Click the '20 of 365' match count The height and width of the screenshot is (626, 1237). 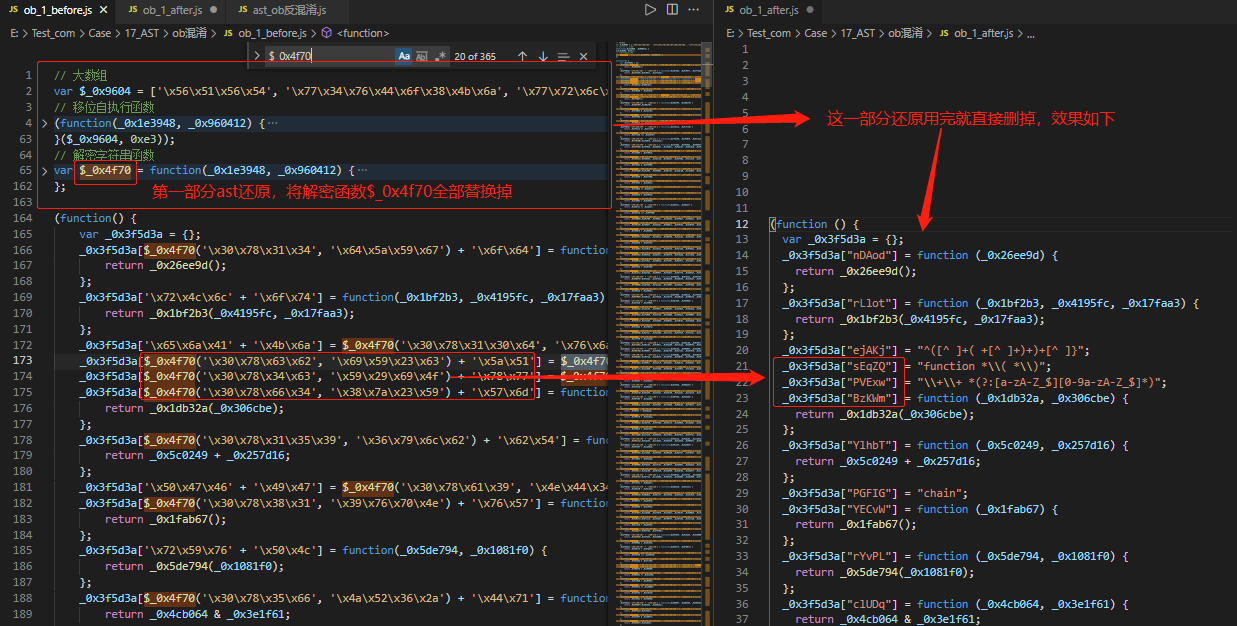475,56
